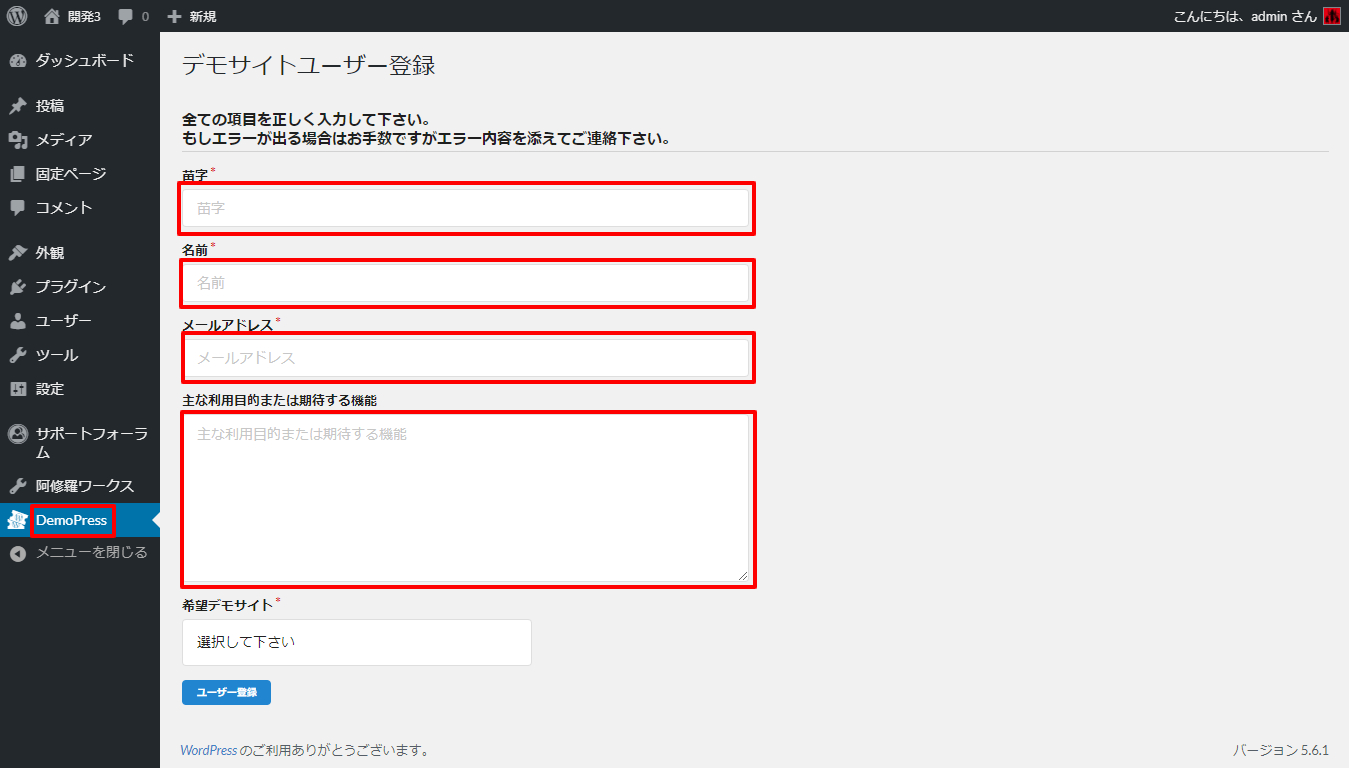The width and height of the screenshot is (1349, 768).
Task: Click the バージョン 5.6.1 footer text
Action: [x=1280, y=750]
